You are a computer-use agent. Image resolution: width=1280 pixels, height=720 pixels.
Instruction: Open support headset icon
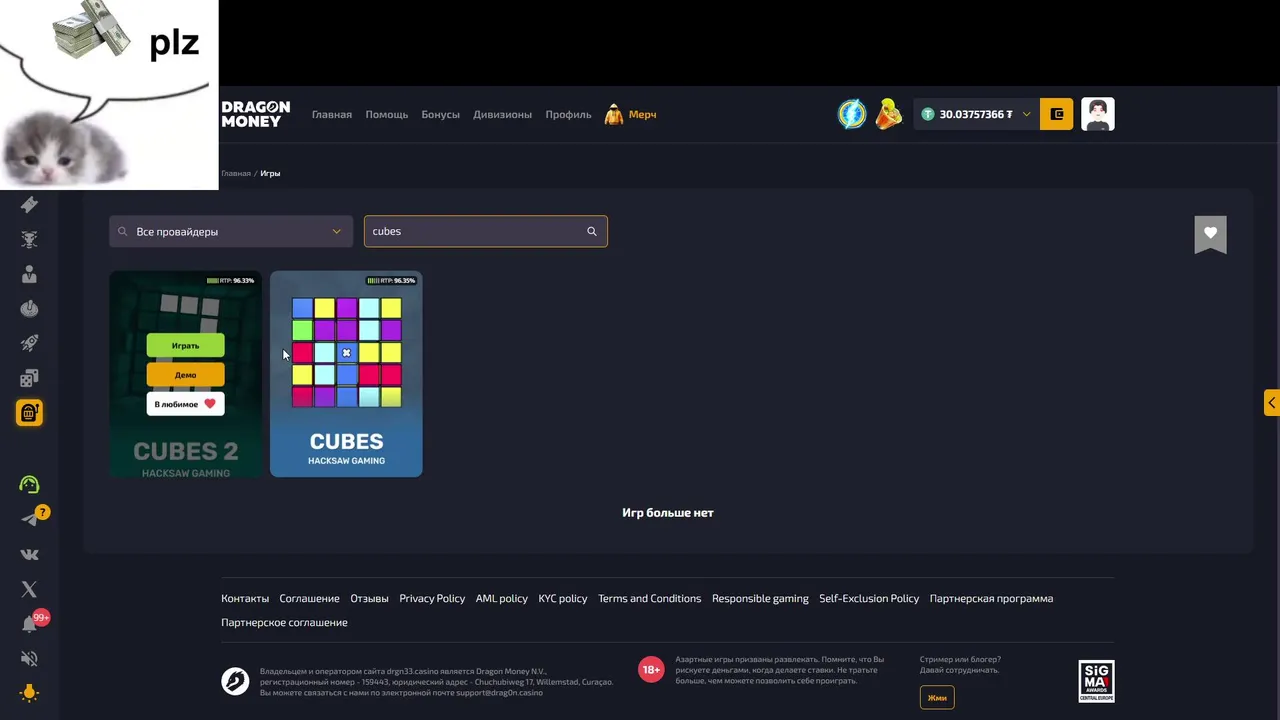click(x=29, y=485)
